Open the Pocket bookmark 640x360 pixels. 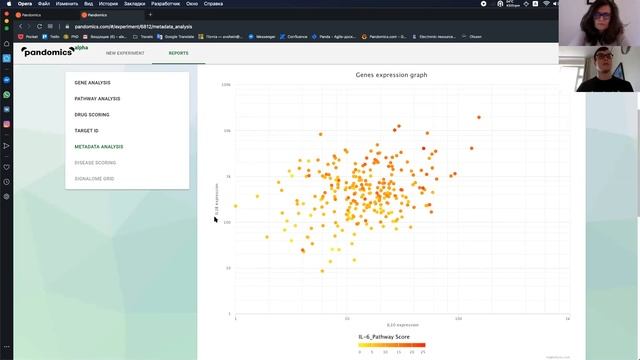pos(28,37)
